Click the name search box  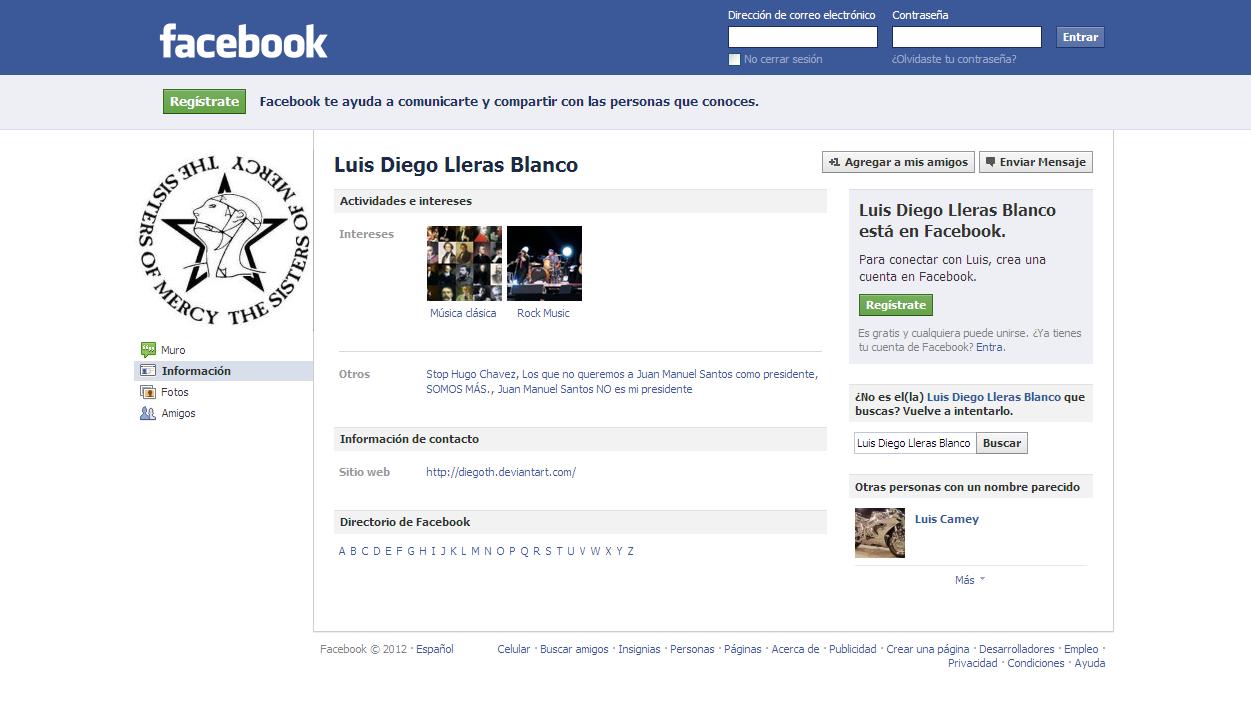point(914,443)
